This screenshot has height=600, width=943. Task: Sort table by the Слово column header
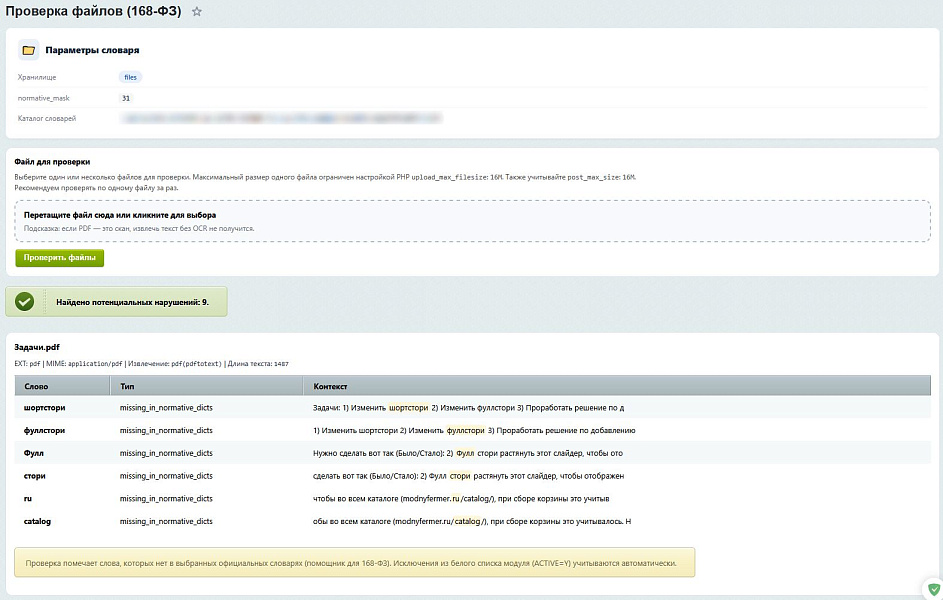pyautogui.click(x=36, y=386)
